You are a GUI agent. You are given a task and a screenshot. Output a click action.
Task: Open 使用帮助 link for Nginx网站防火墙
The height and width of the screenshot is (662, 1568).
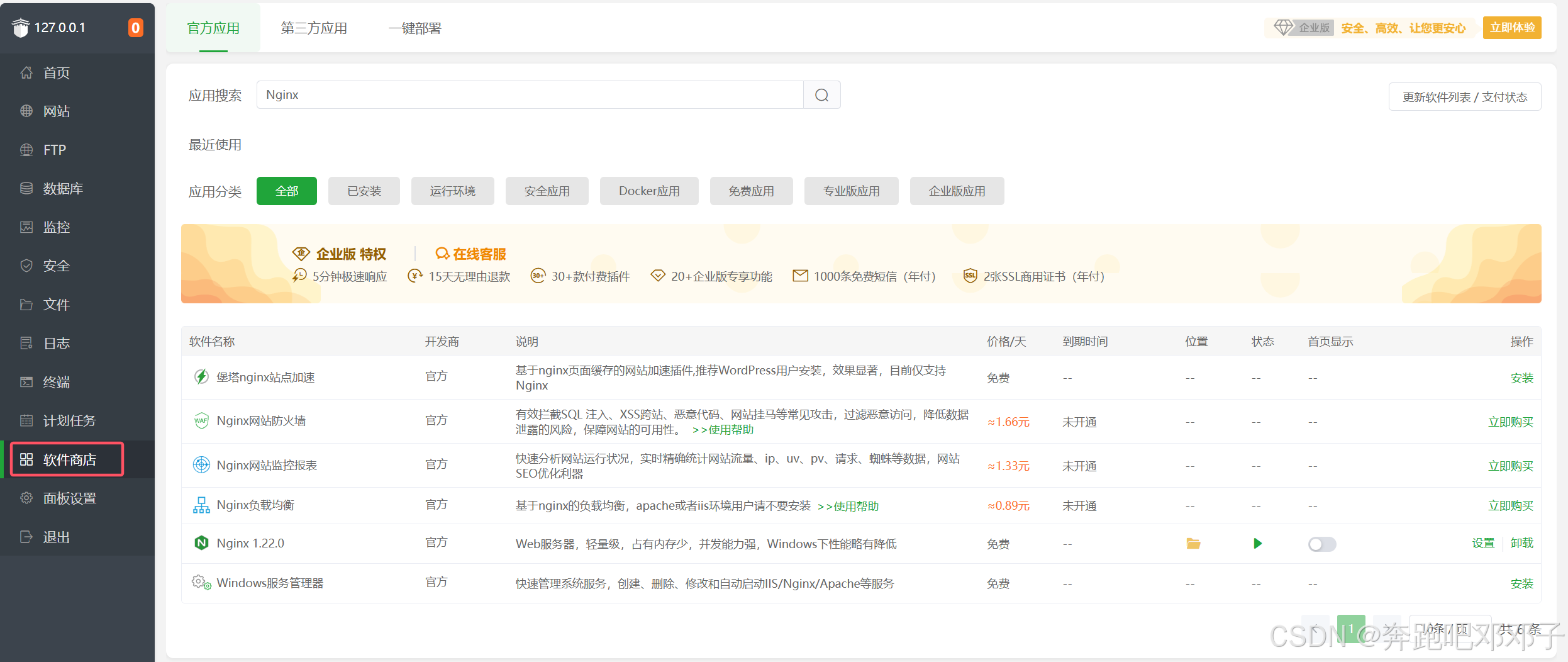pyautogui.click(x=723, y=430)
